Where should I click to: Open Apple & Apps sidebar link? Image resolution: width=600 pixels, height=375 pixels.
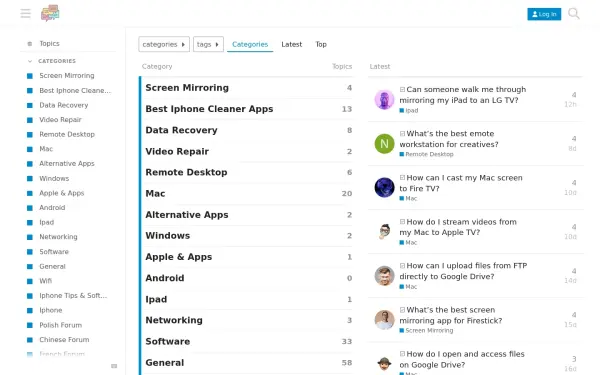tap(61, 193)
